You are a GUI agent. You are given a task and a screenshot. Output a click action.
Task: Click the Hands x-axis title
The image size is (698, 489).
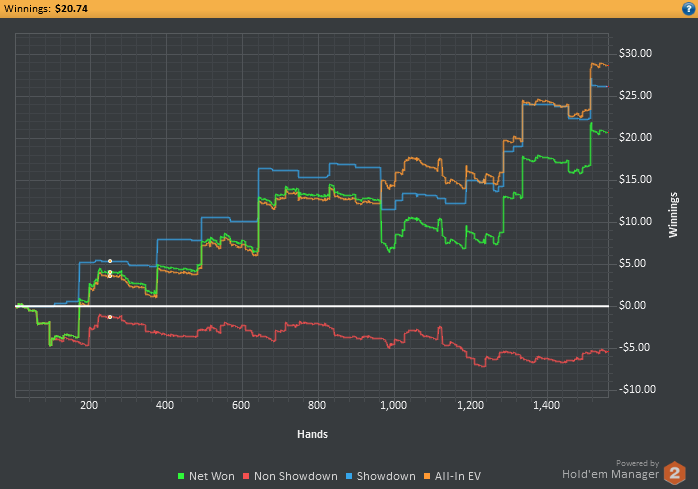pos(312,434)
